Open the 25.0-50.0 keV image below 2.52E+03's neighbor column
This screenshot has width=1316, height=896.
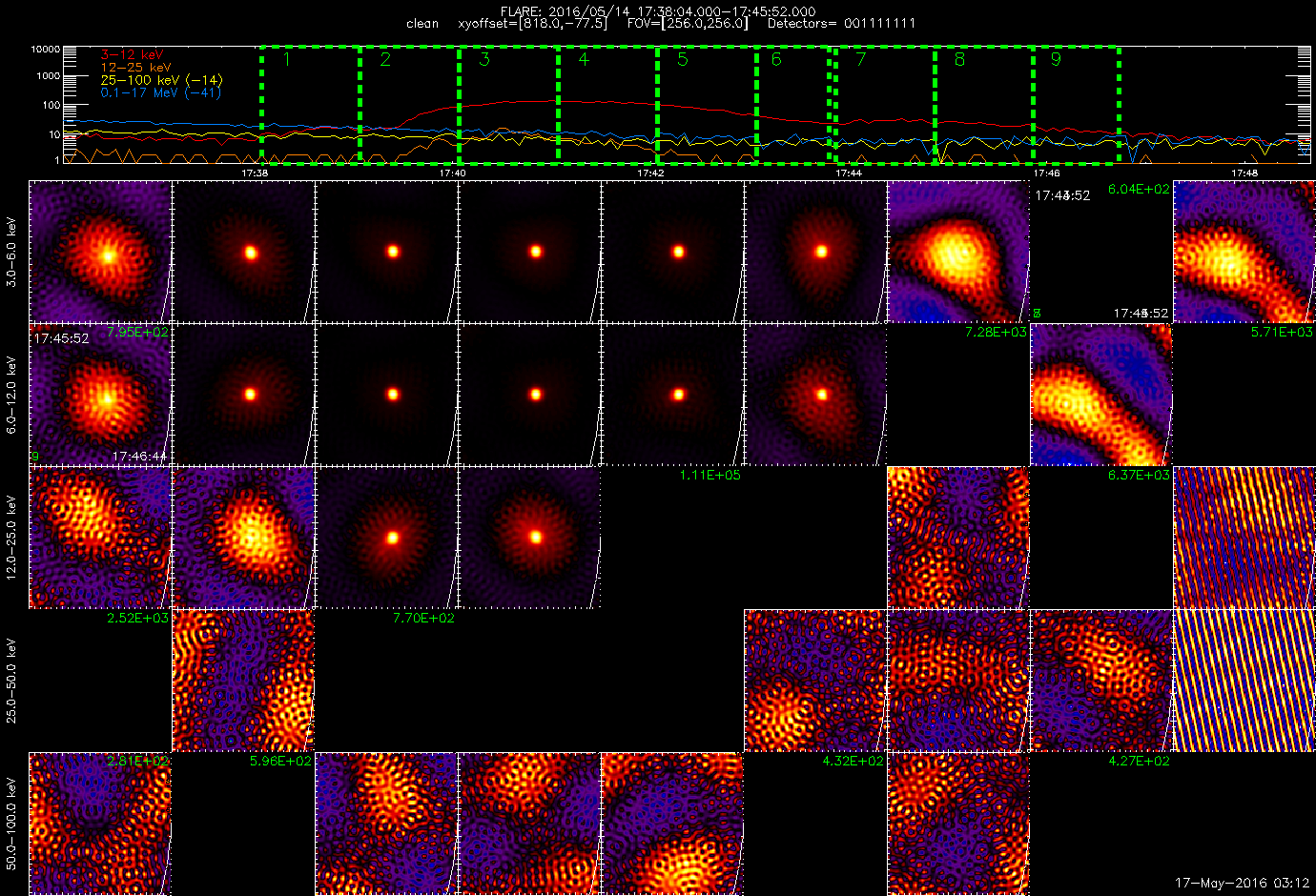tap(243, 681)
